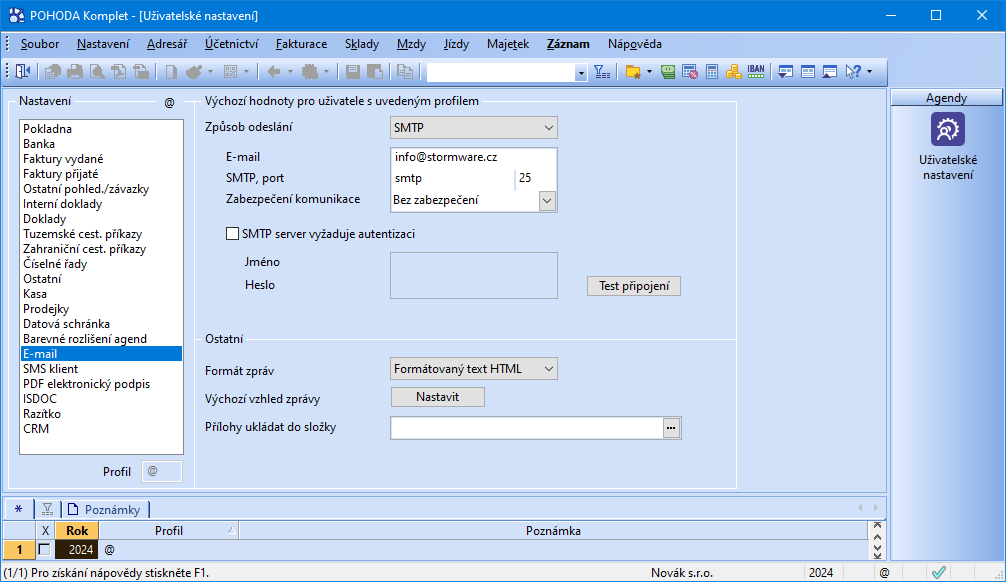Select Datová schránka in settings list
The height and width of the screenshot is (582, 1006).
click(x=101, y=324)
